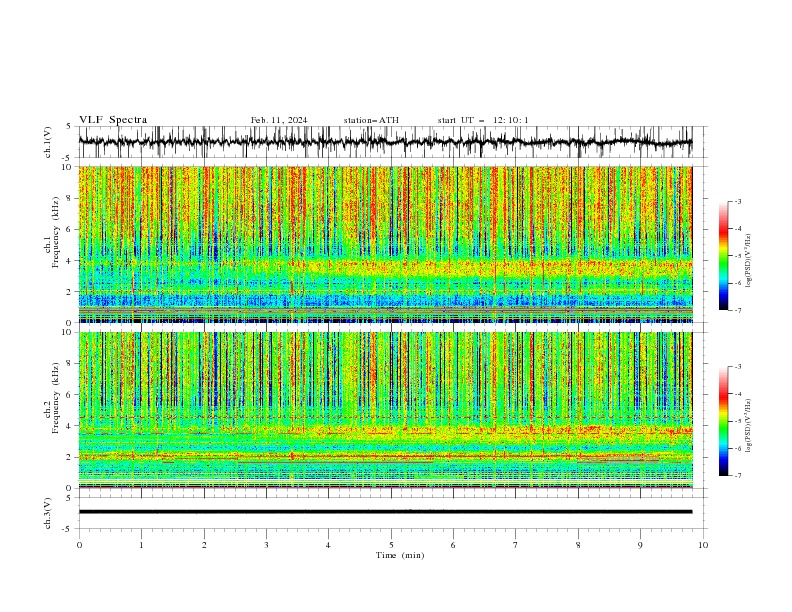Viewport: 792px width, 612px height.
Task: Click the lower log(PSD) colorbar label
Action: (x=749, y=426)
